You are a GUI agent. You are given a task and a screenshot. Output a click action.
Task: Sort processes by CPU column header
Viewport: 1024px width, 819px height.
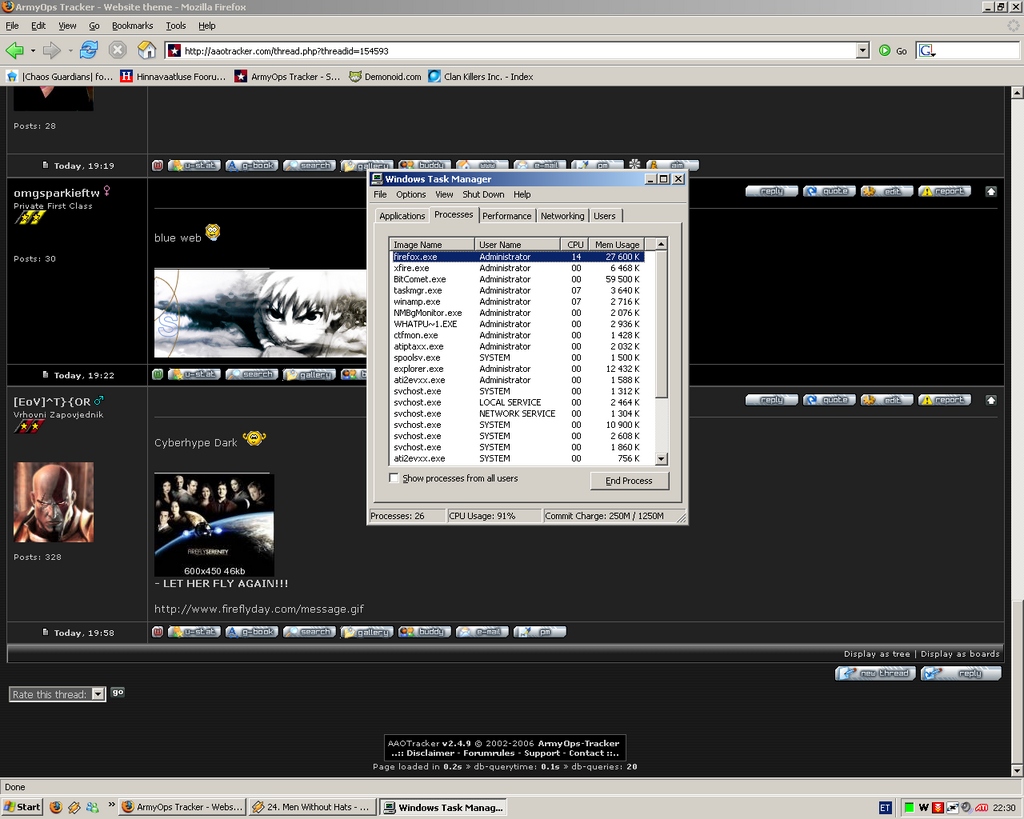(575, 244)
